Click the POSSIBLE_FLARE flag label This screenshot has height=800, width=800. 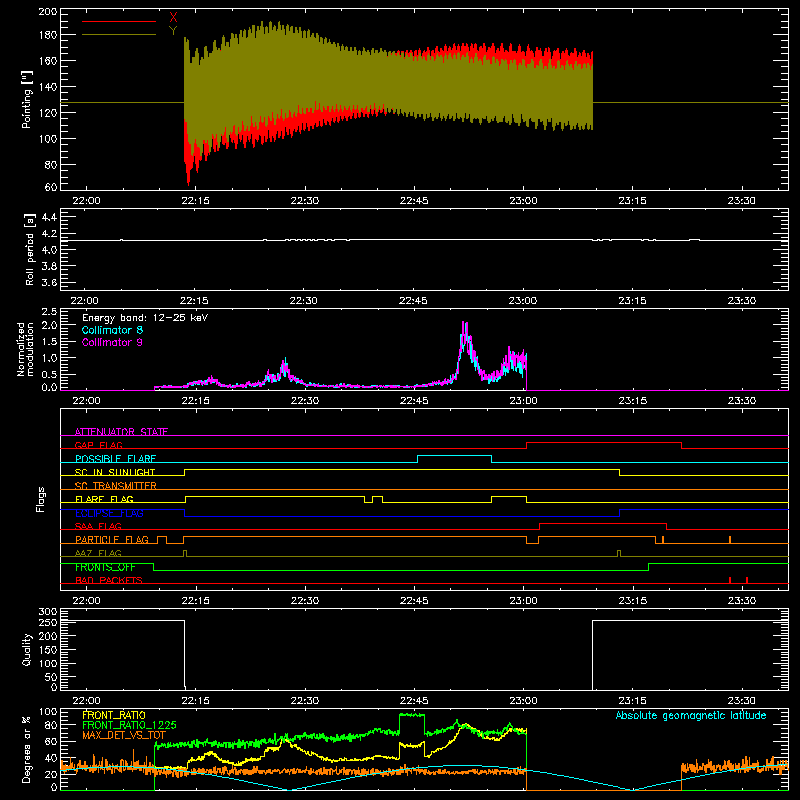(x=115, y=459)
